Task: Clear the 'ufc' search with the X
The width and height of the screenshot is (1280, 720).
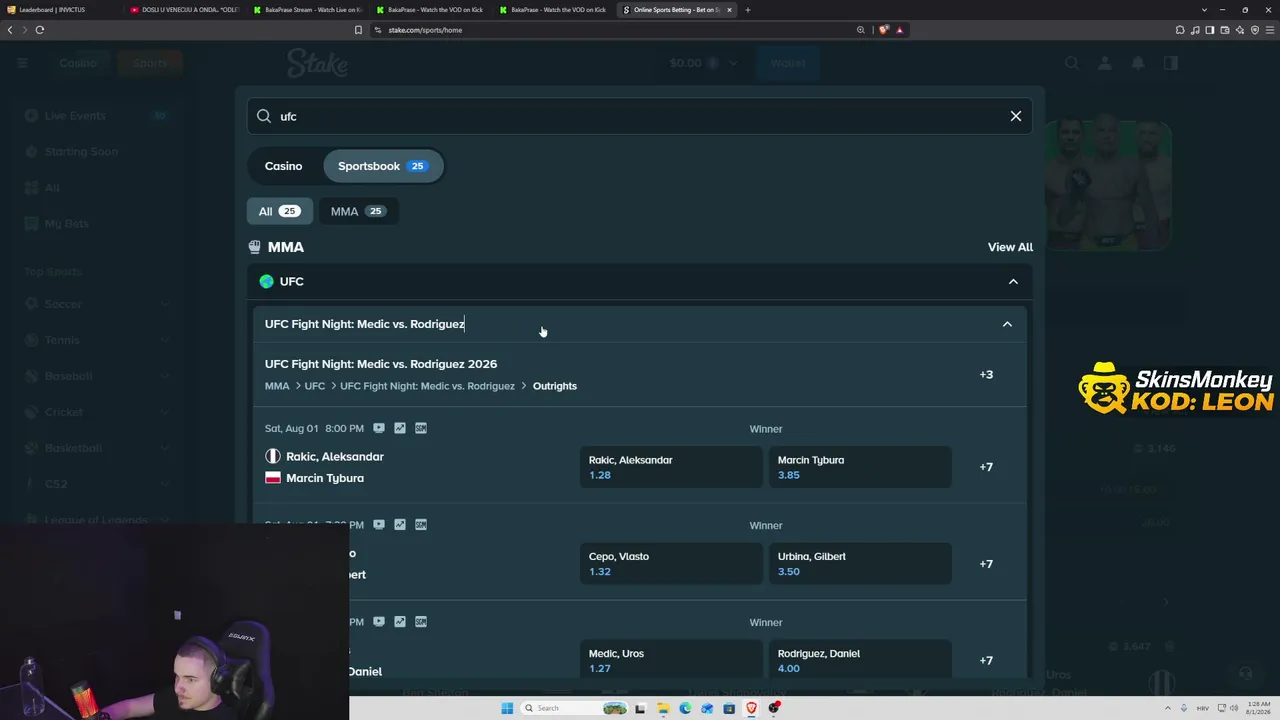Action: click(1016, 116)
